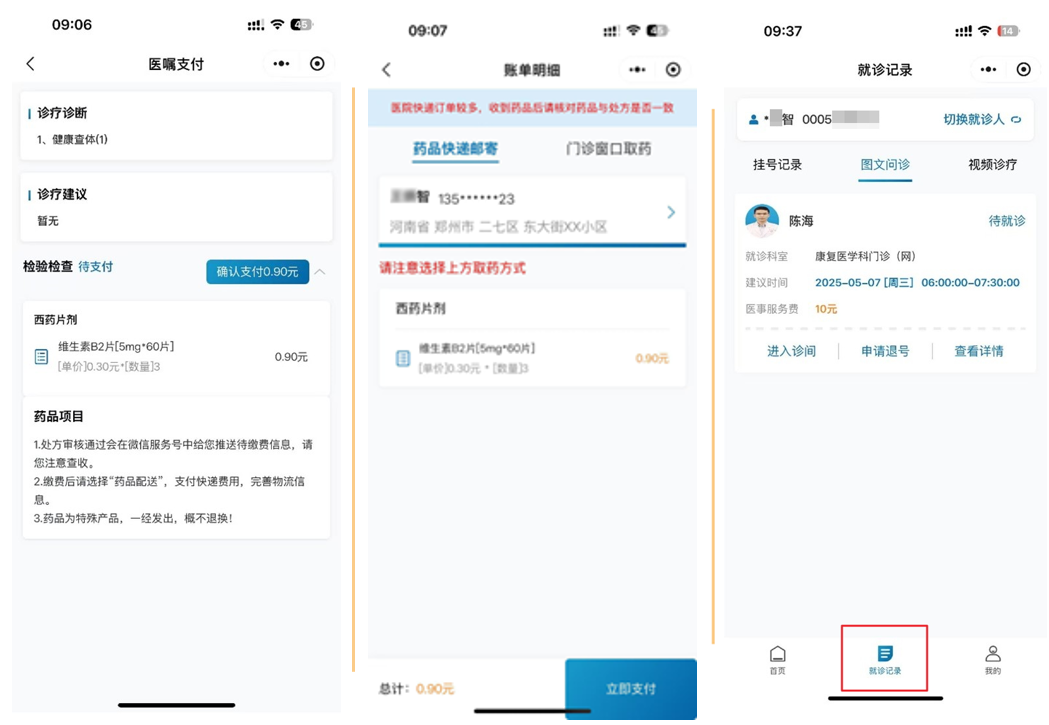
Task: Open 就诊记录 icon in bottom bar
Action: coord(885,659)
